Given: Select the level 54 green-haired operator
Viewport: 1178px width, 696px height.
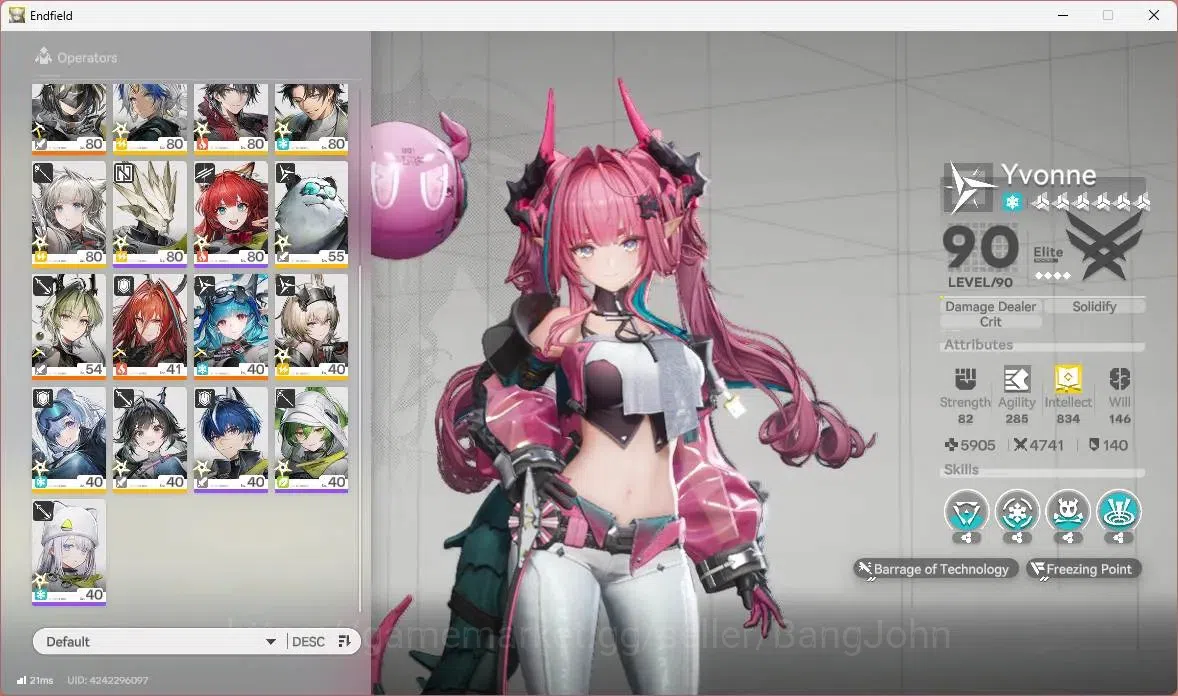Looking at the screenshot, I should (69, 327).
